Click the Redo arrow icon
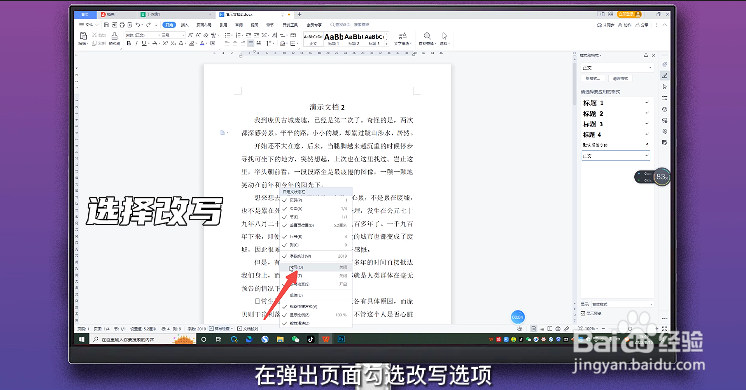Screen dimensions: 746x390 (148, 25)
